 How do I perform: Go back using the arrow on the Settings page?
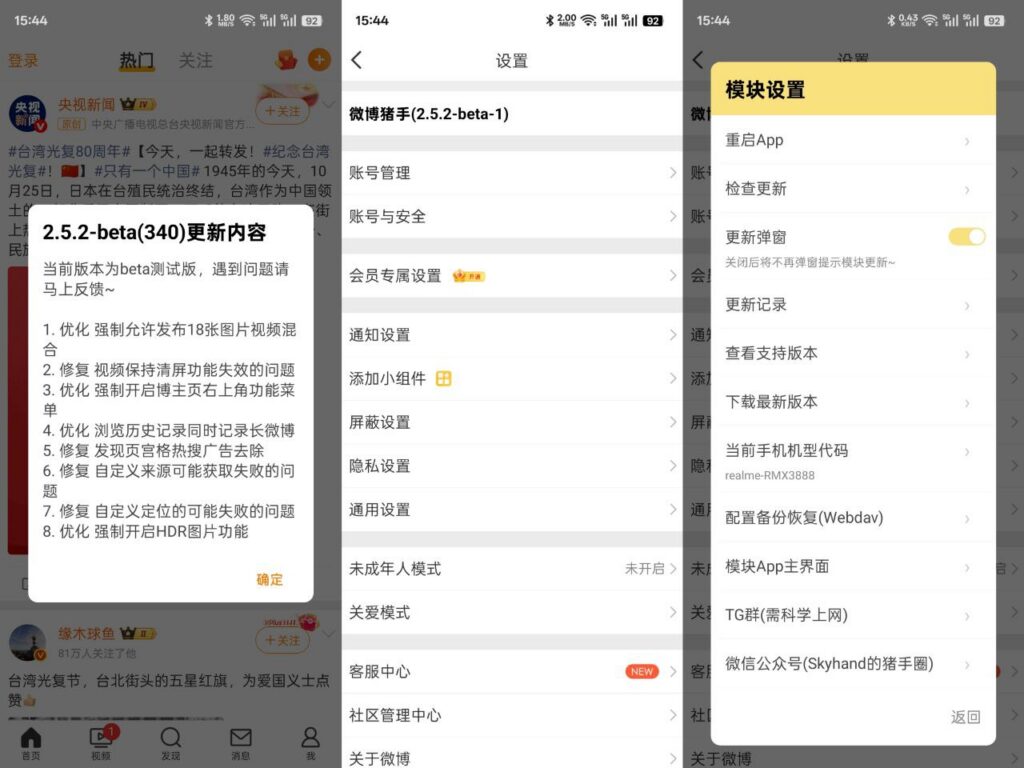[x=357, y=61]
